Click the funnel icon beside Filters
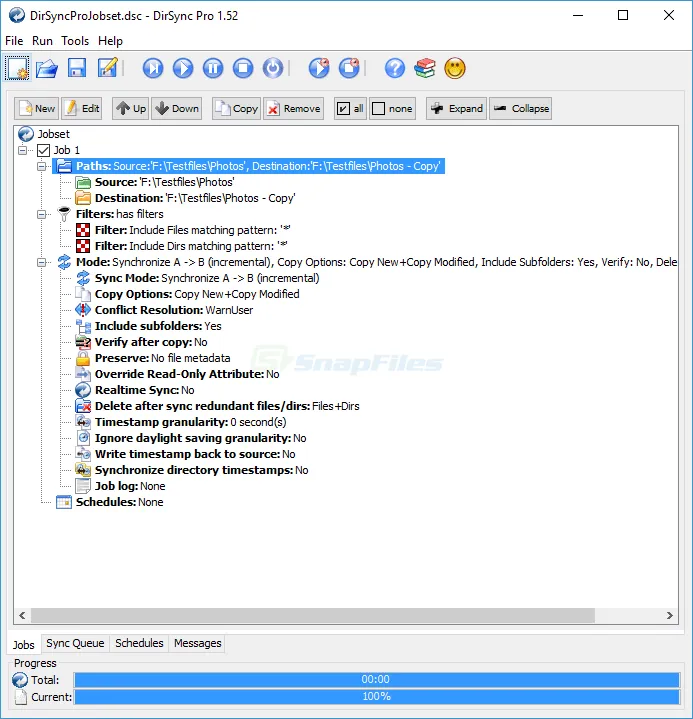The image size is (693, 719). pos(64,214)
